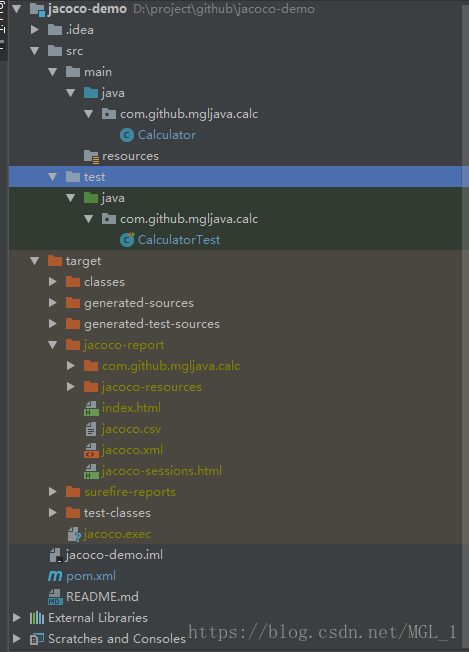Select the selected test folder row
The width and height of the screenshot is (469, 652).
coord(239,177)
